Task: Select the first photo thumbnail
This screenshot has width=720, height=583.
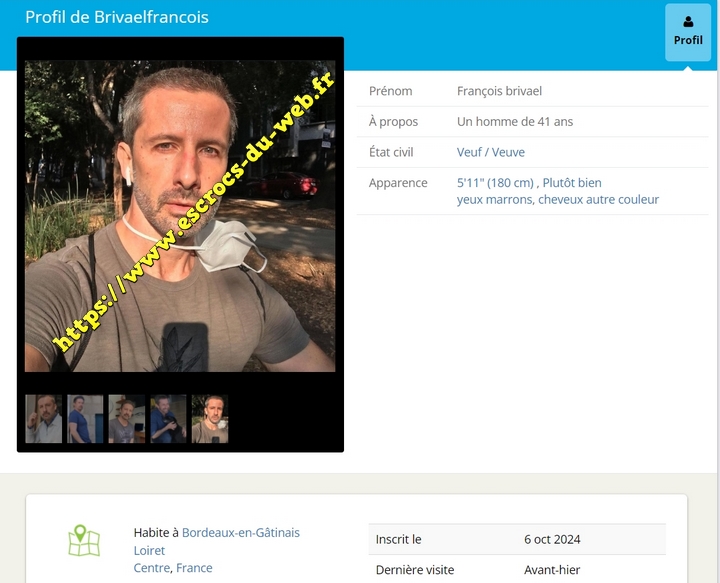Action: click(x=44, y=419)
